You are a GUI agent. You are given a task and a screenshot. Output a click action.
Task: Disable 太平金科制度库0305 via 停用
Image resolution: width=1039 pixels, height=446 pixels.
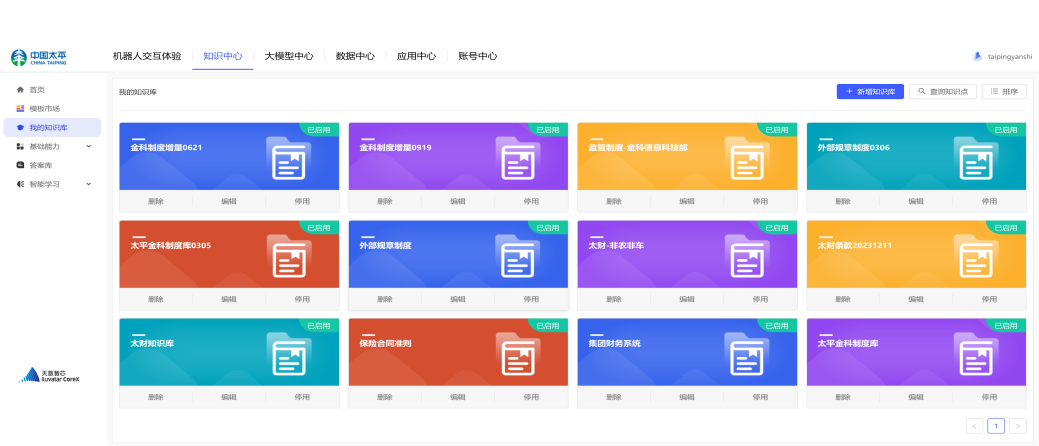[x=302, y=300]
